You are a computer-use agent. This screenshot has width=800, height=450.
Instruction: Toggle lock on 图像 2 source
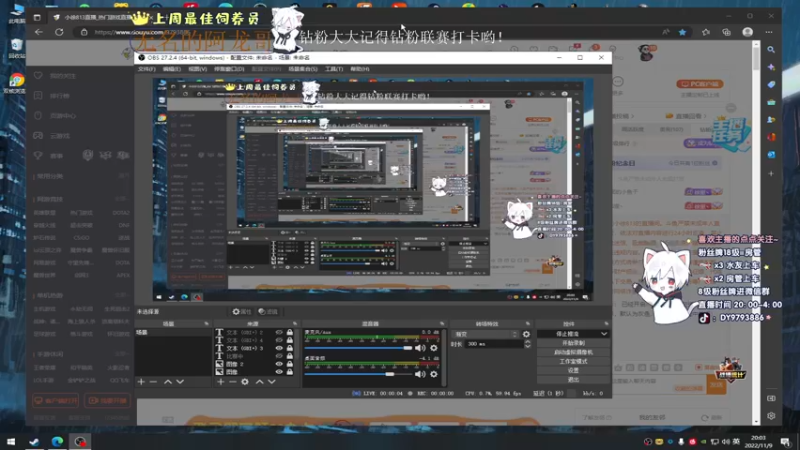(290, 364)
